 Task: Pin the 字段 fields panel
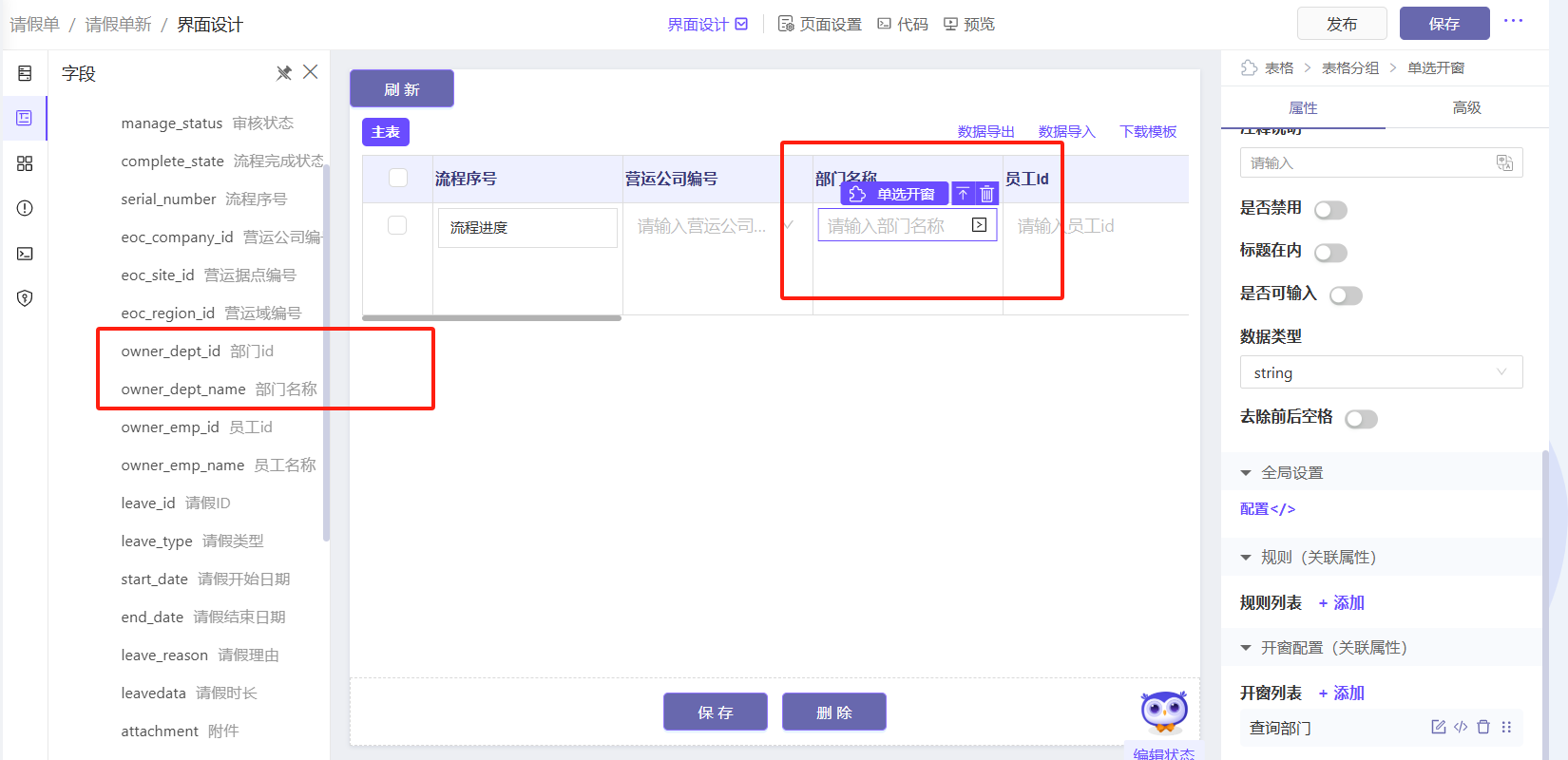(283, 73)
